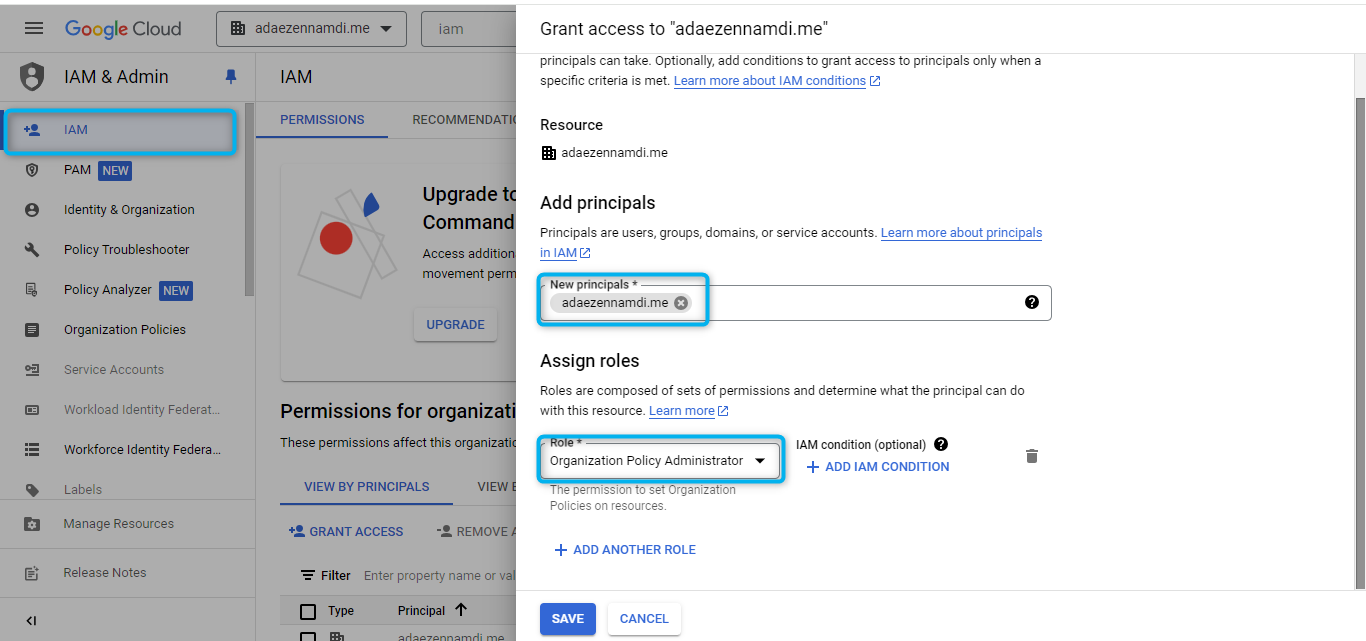Delete the role with the trash icon
The width and height of the screenshot is (1366, 641).
coord(1032,456)
